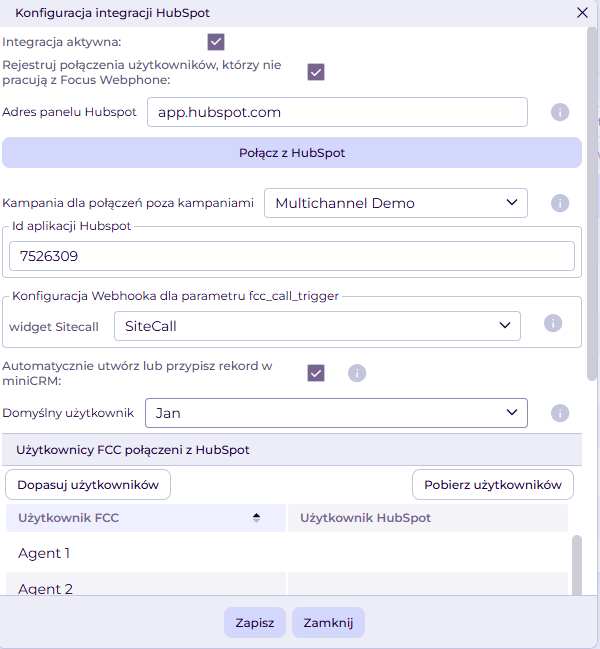This screenshot has width=600, height=649.
Task: Toggle Automatycznie utwórz rekord w miniCRM checkbox
Action: (316, 373)
